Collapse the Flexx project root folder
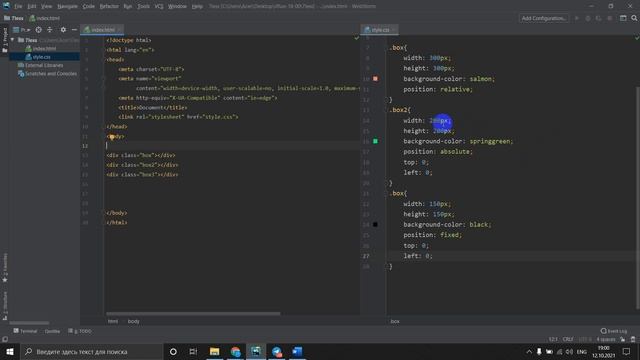The height and width of the screenshot is (360, 640). click(13, 40)
